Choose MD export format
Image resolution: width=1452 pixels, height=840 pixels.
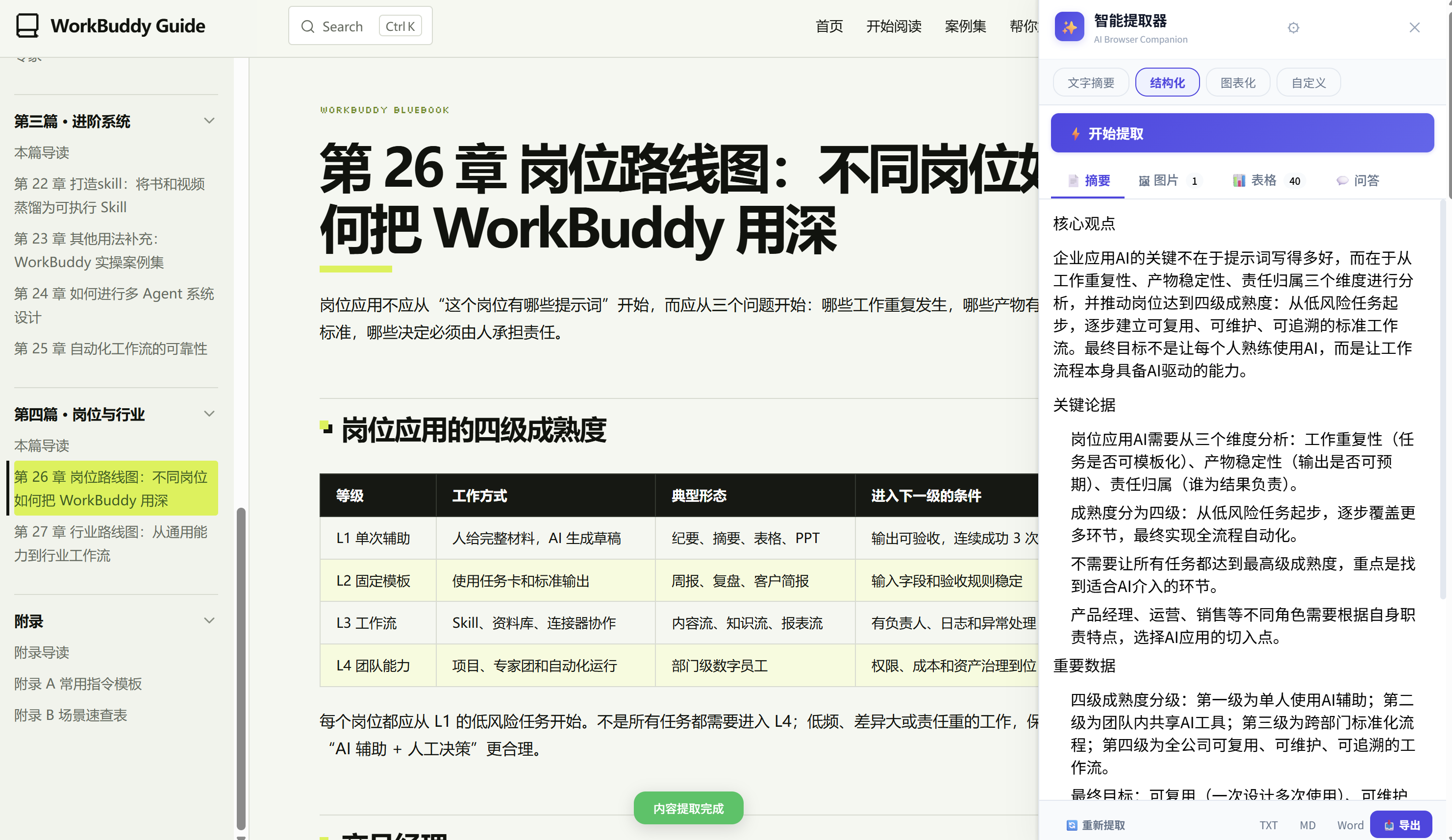click(x=1307, y=825)
